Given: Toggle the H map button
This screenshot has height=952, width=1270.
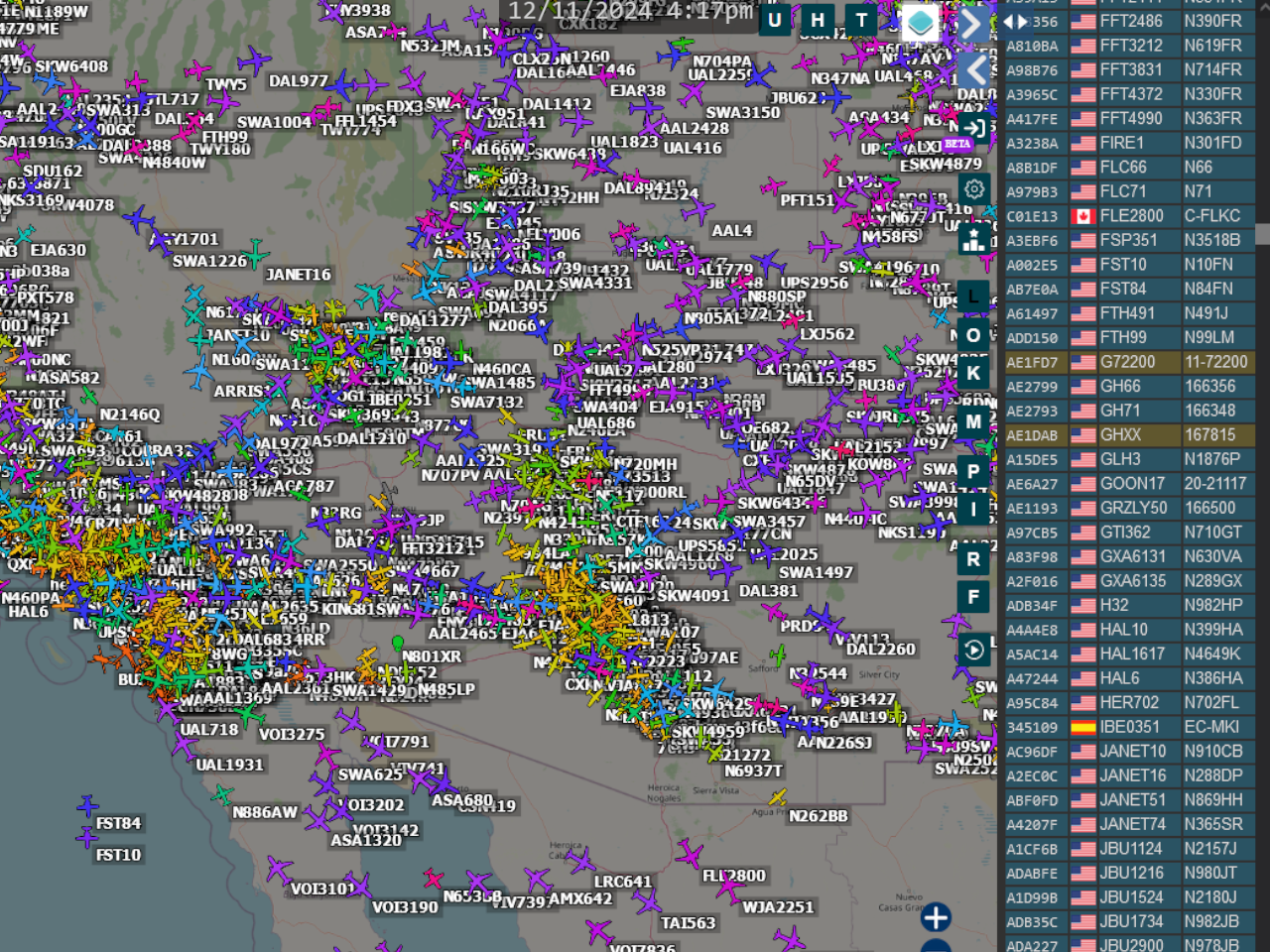Looking at the screenshot, I should [818, 20].
